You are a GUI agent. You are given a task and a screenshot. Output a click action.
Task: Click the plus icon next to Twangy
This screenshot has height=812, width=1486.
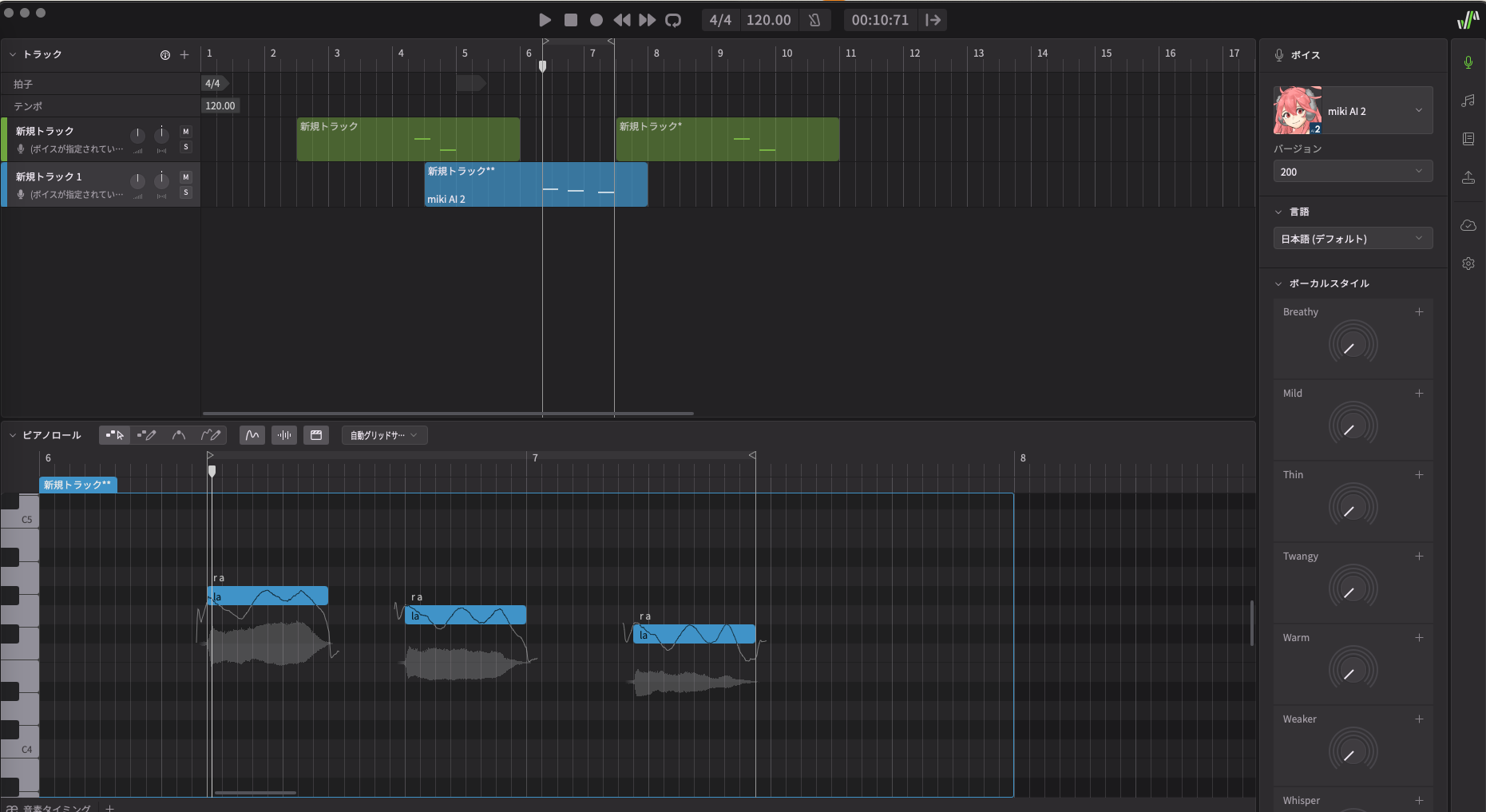1419,557
